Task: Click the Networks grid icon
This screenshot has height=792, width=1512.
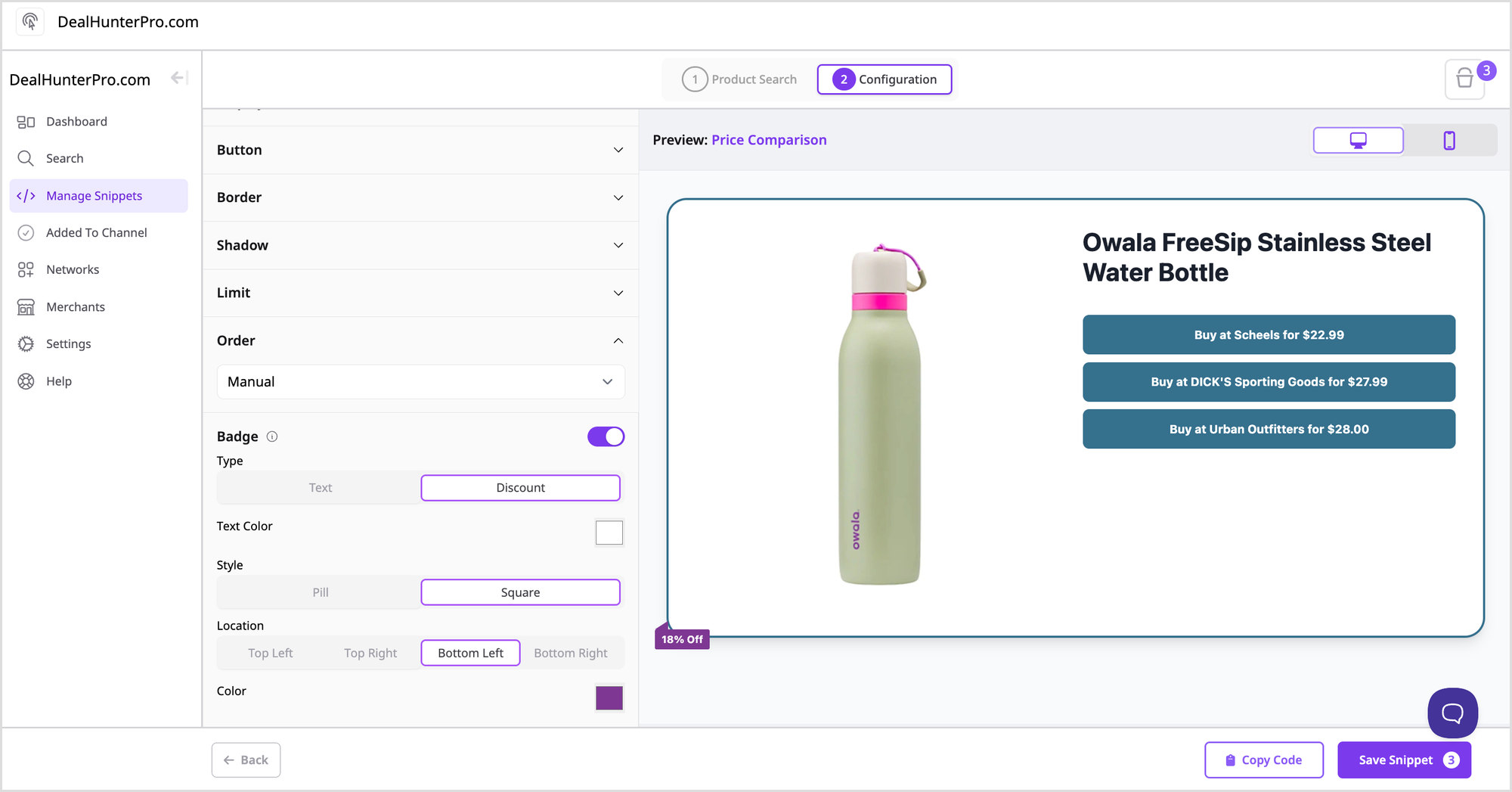Action: coord(26,270)
